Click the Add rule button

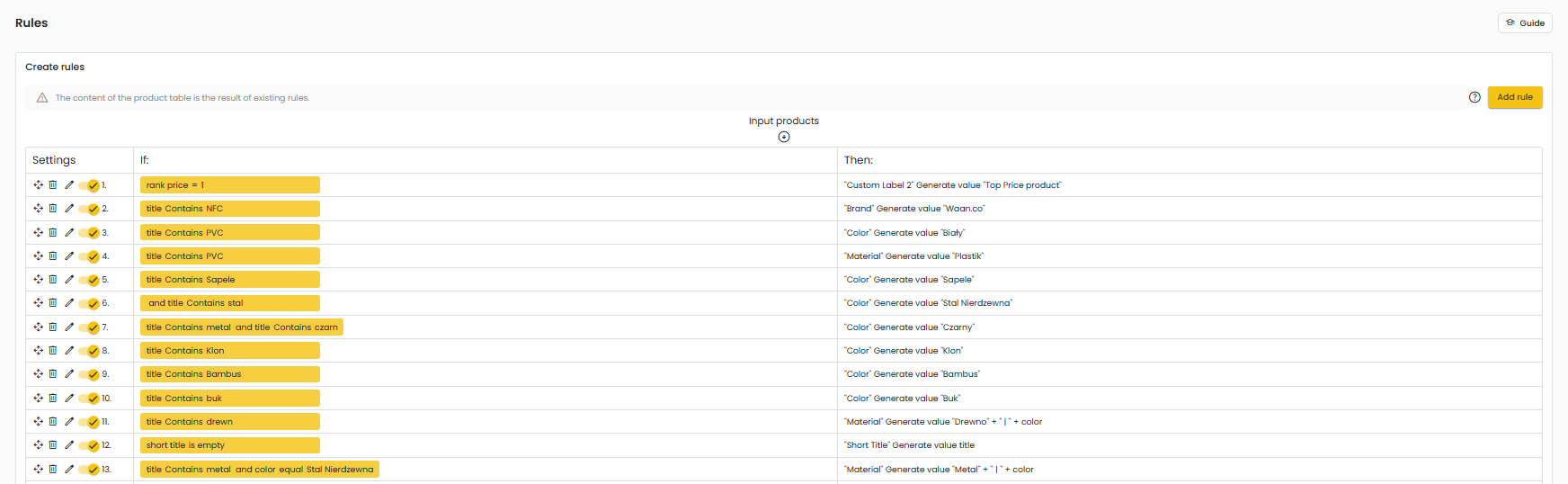[x=1515, y=97]
